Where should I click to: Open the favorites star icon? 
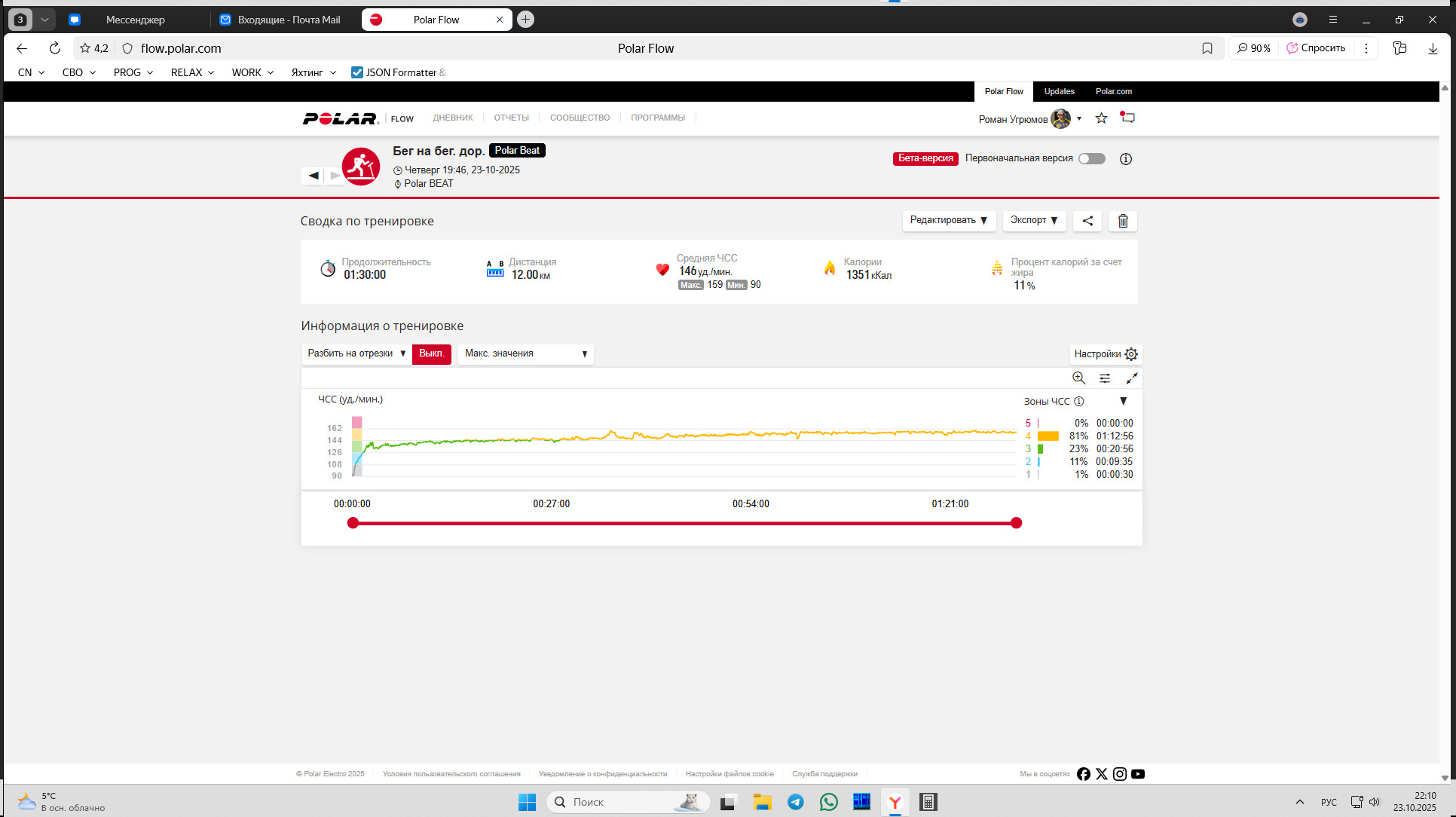coord(1101,118)
